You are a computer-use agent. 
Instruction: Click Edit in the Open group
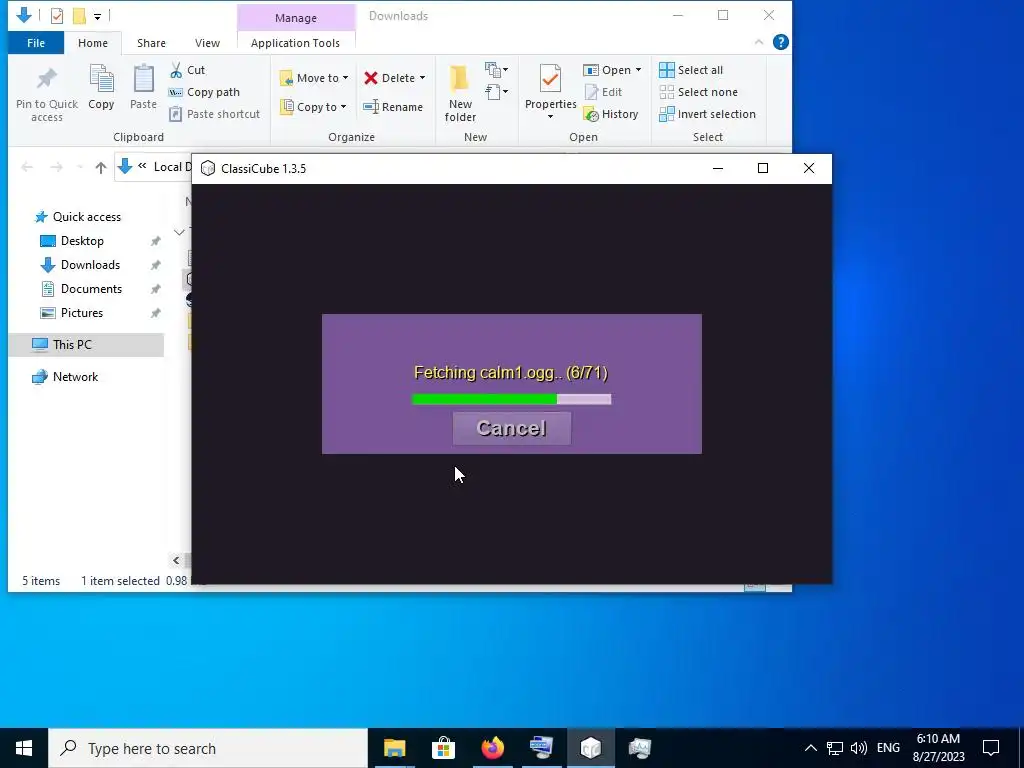pos(603,92)
